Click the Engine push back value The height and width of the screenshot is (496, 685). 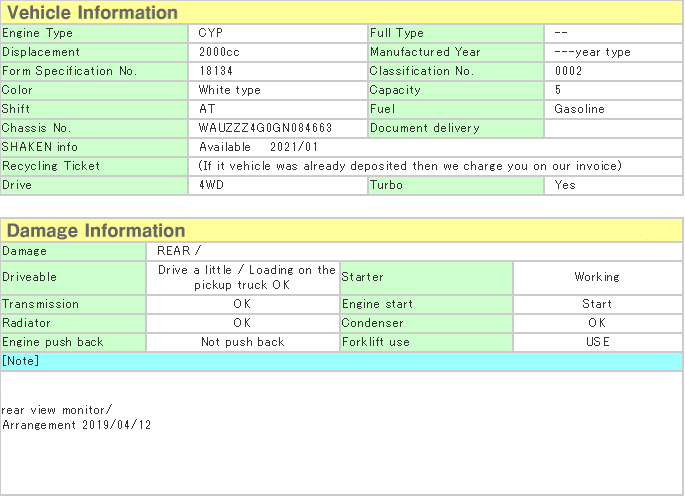click(243, 342)
